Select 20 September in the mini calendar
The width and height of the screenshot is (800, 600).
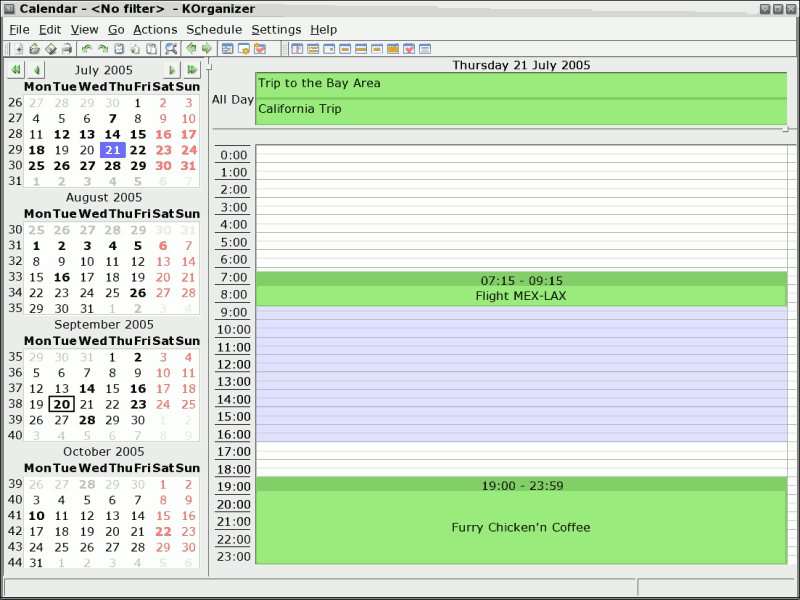coord(62,405)
